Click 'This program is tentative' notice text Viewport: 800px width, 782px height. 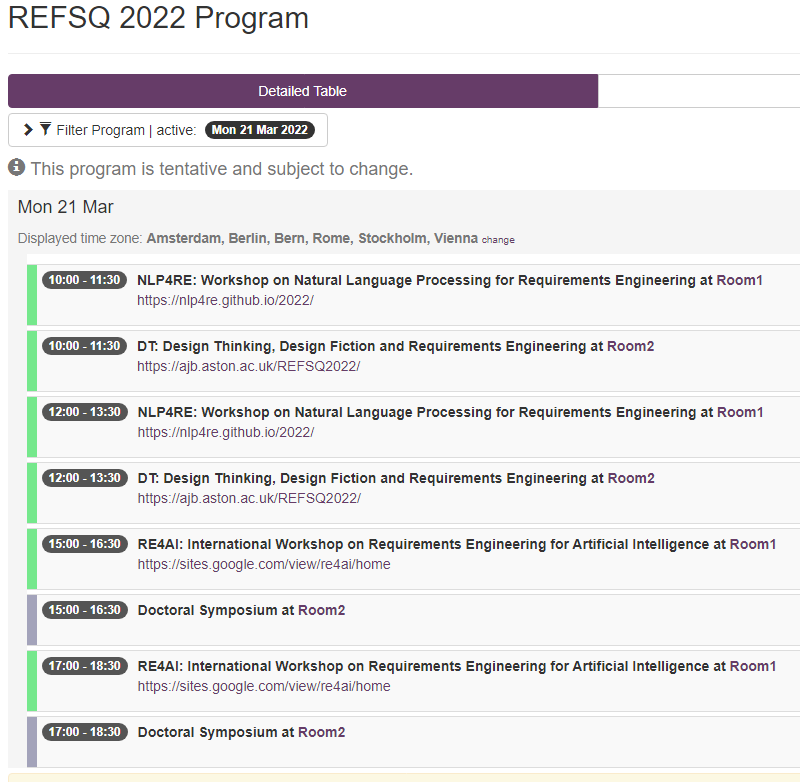(222, 168)
